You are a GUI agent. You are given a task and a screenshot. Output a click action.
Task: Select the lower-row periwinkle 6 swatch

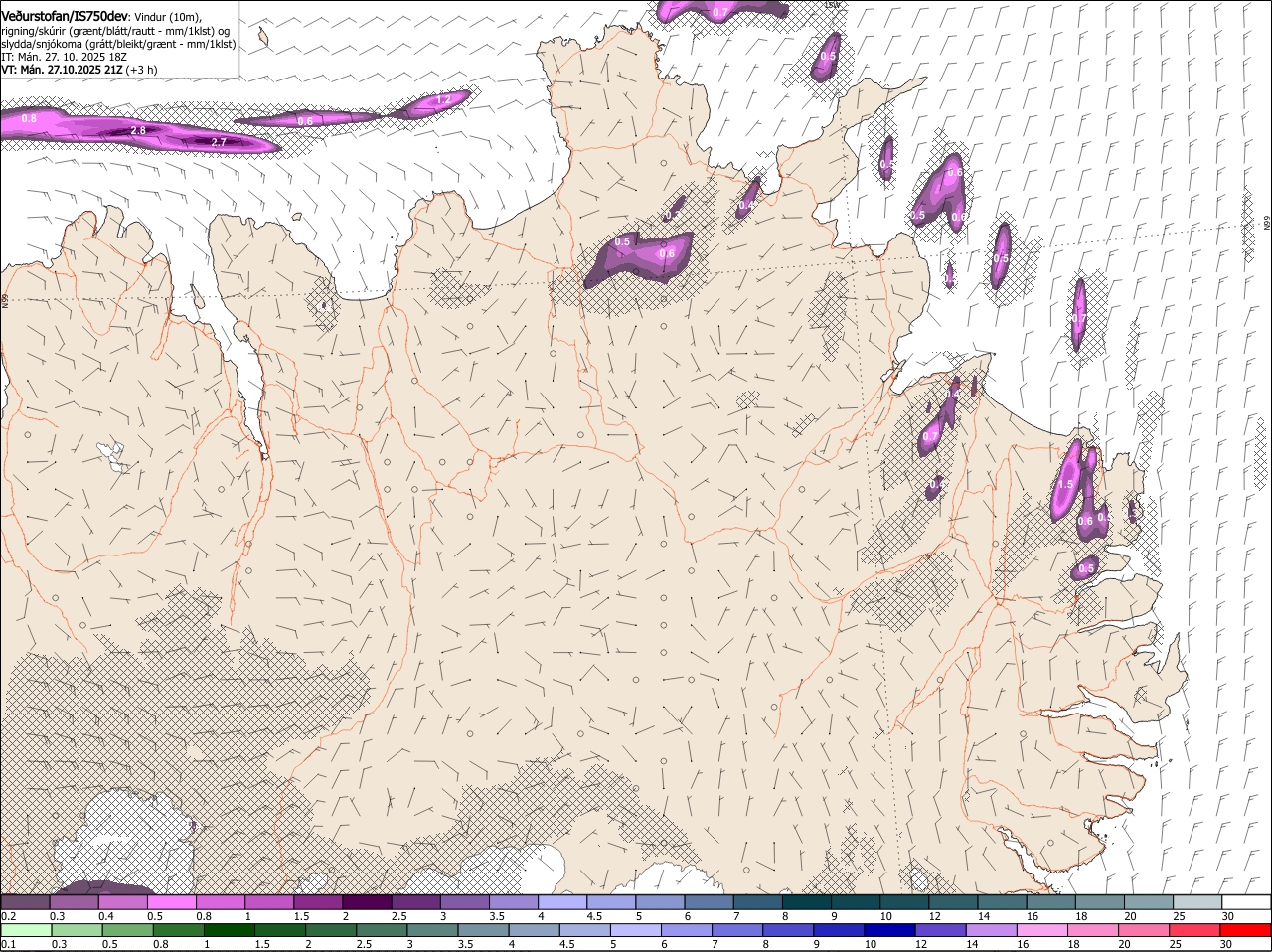tap(687, 930)
